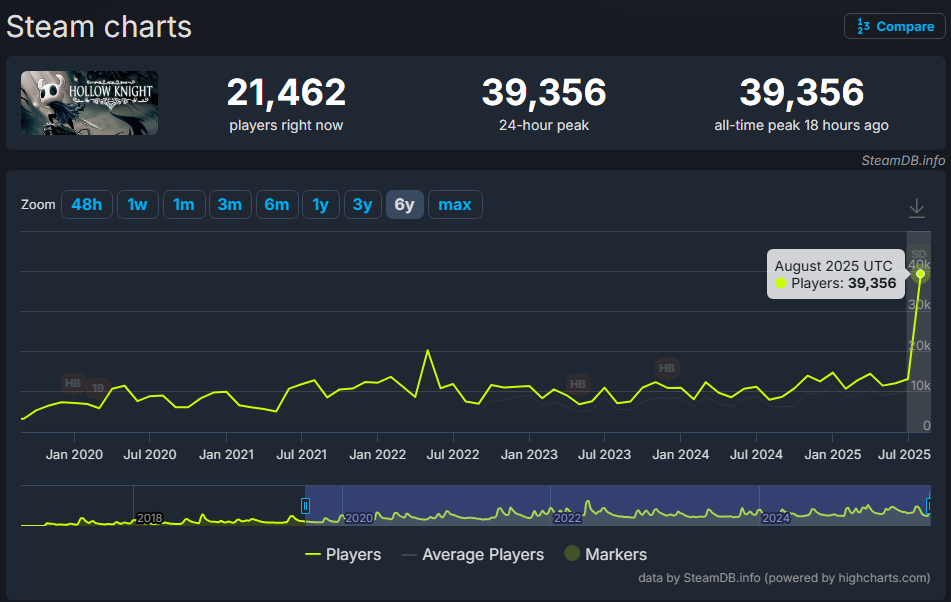
Task: Set zoom to 3y
Action: coord(363,204)
